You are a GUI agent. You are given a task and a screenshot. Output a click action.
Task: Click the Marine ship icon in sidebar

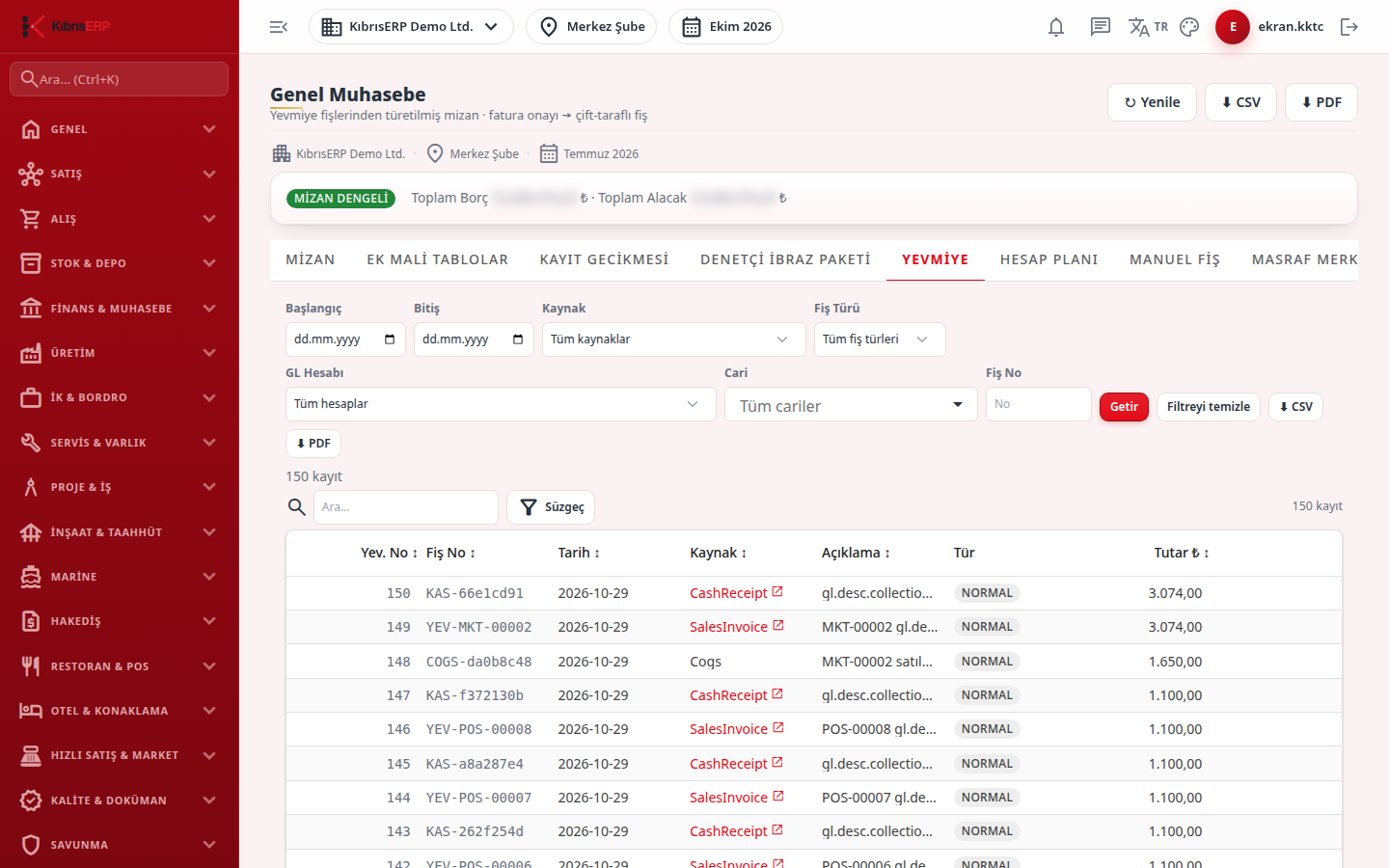[31, 577]
